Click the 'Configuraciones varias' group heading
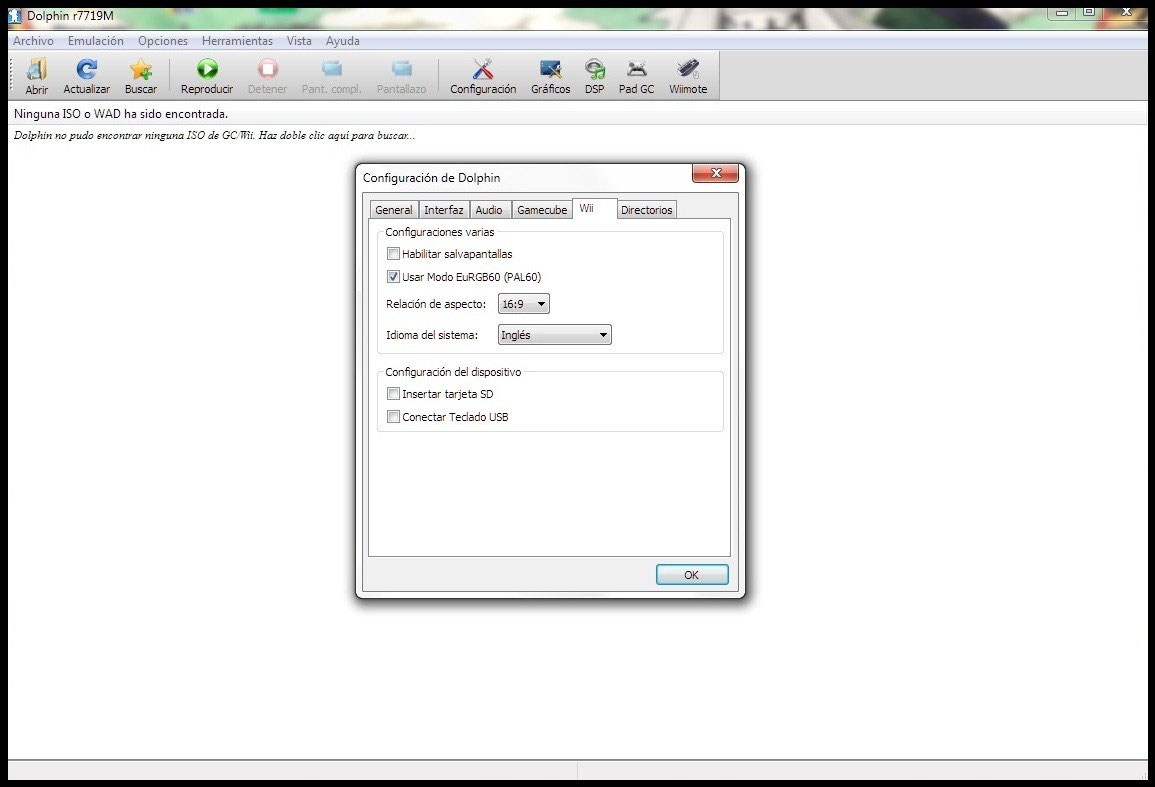The height and width of the screenshot is (787, 1155). (x=440, y=232)
